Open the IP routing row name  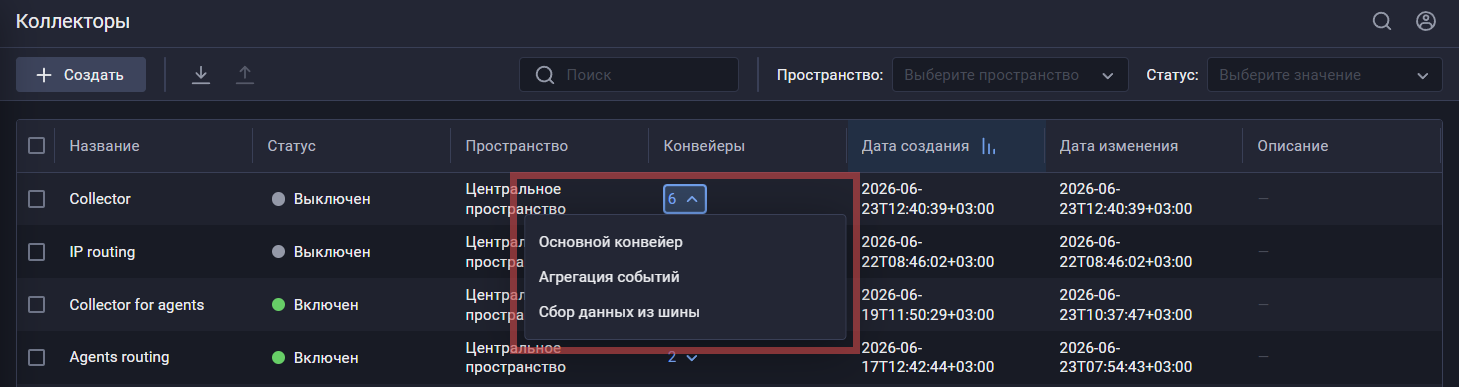coord(102,252)
